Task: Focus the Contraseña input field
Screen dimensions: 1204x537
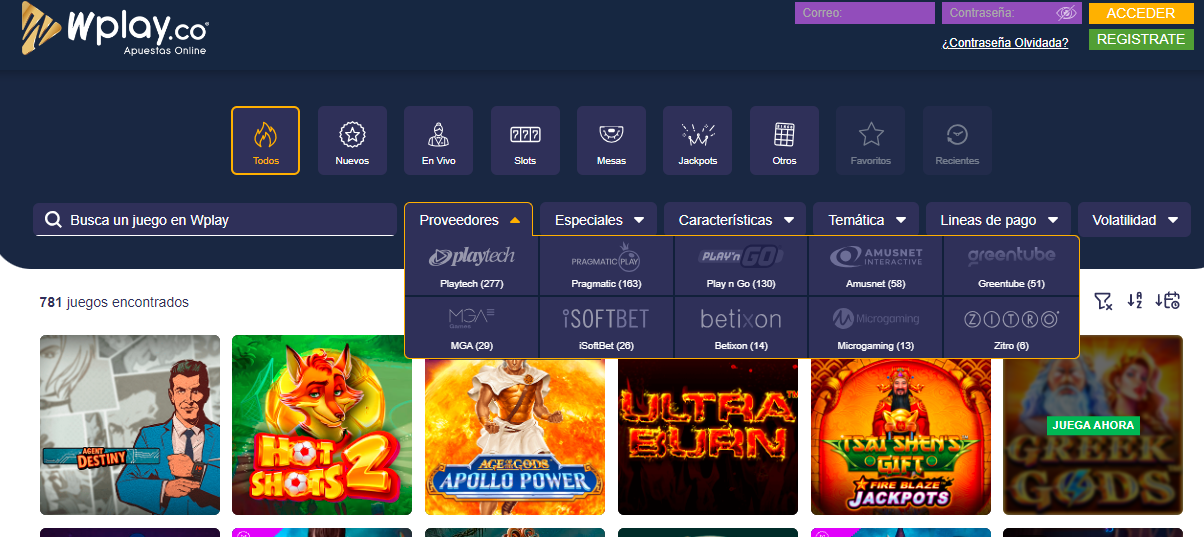Action: (x=1012, y=13)
